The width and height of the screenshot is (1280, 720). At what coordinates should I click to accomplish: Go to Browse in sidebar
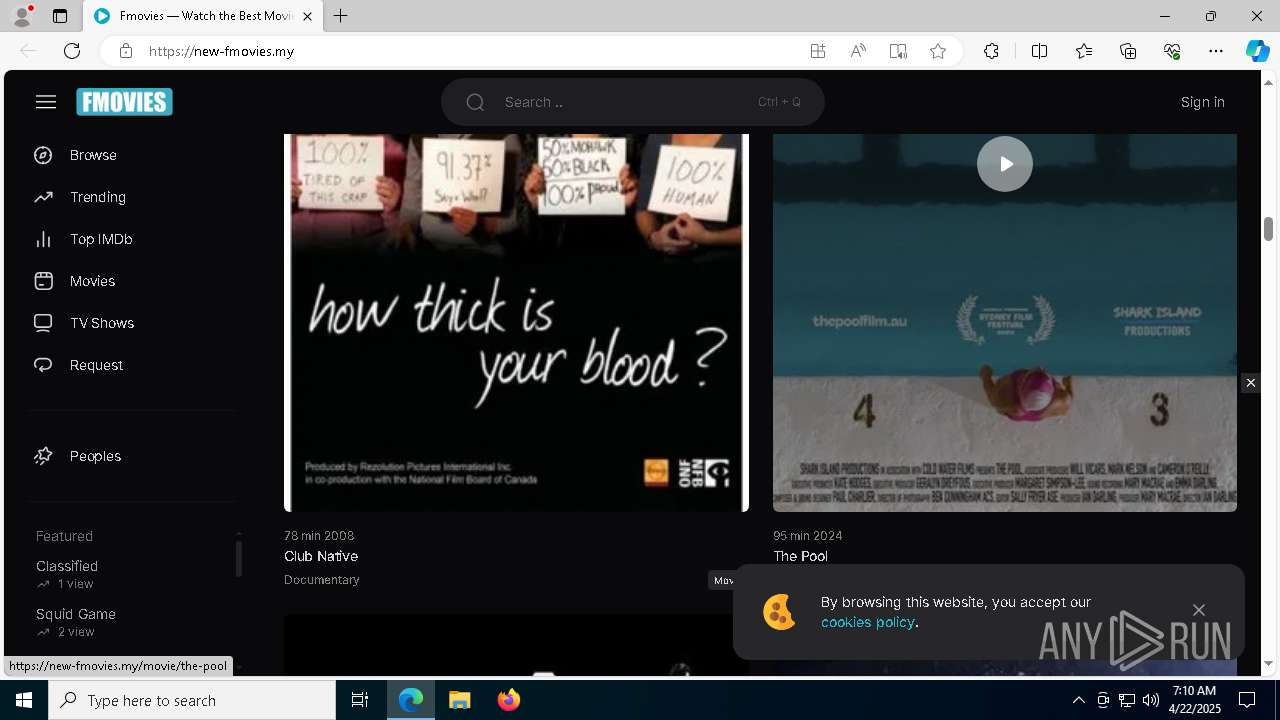point(93,155)
